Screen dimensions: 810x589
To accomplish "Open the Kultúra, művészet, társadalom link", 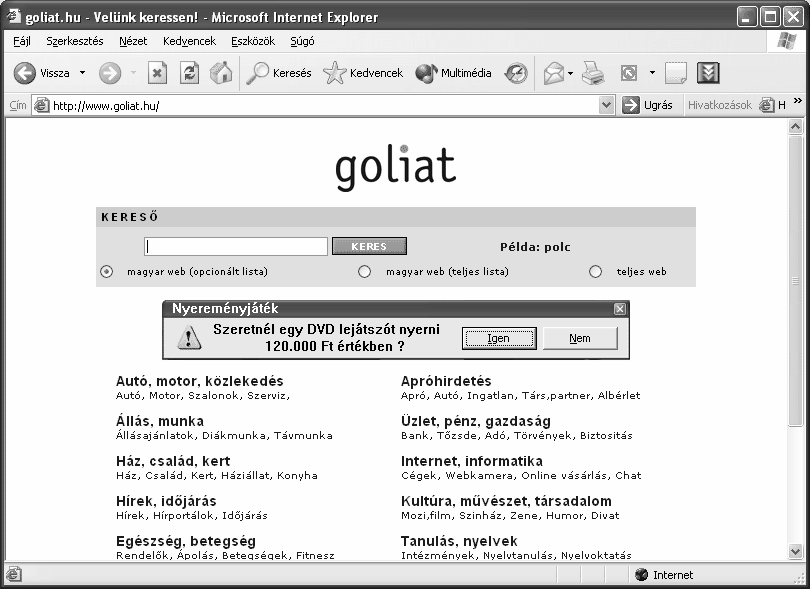I will [506, 501].
